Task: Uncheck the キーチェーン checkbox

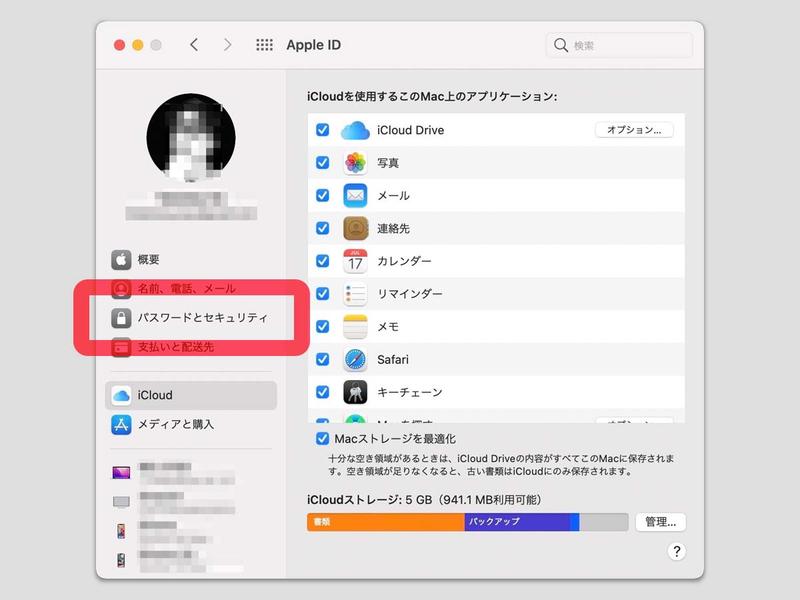Action: 322,391
